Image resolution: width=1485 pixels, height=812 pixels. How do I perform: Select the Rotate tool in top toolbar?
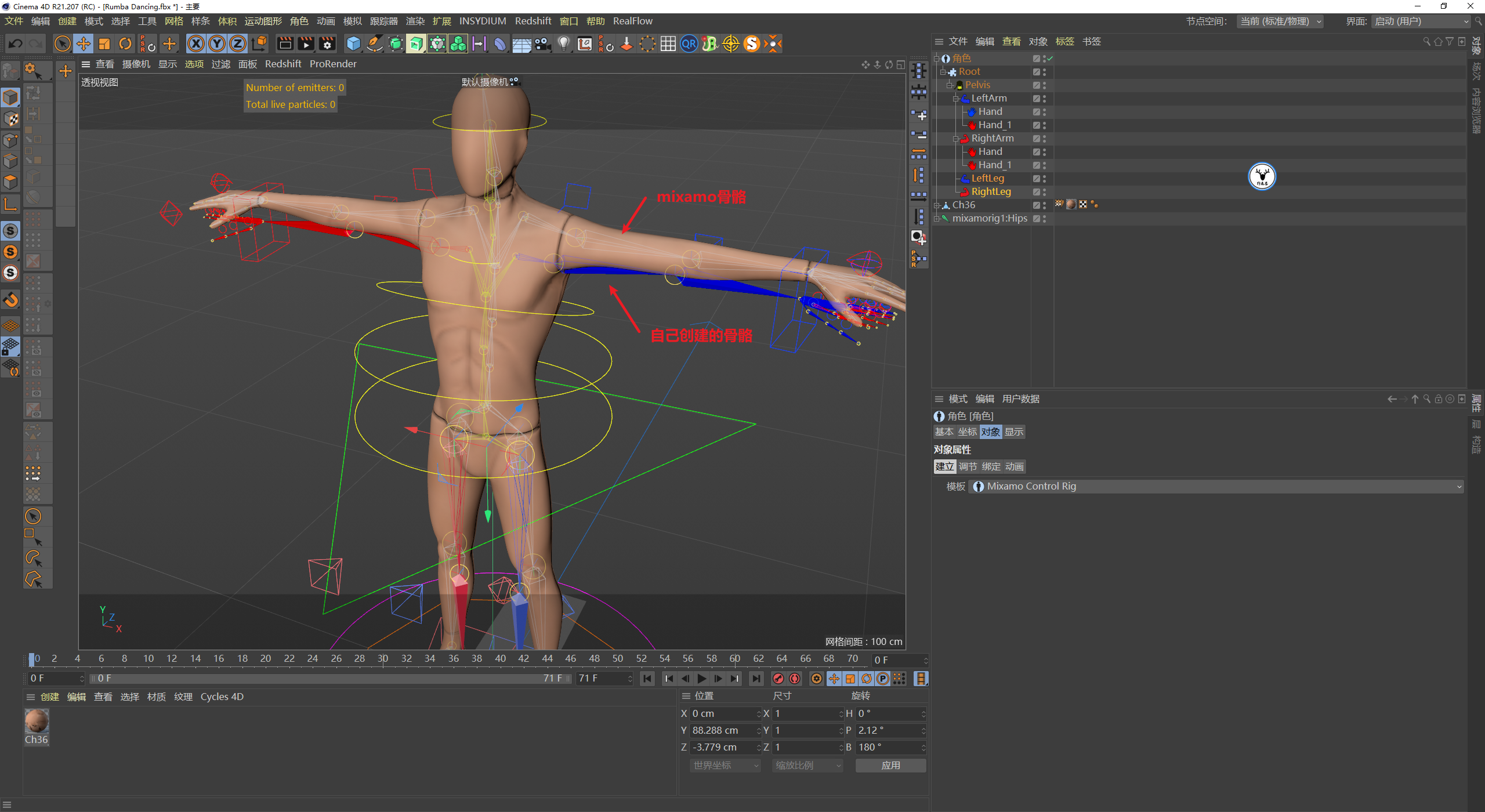pyautogui.click(x=125, y=43)
